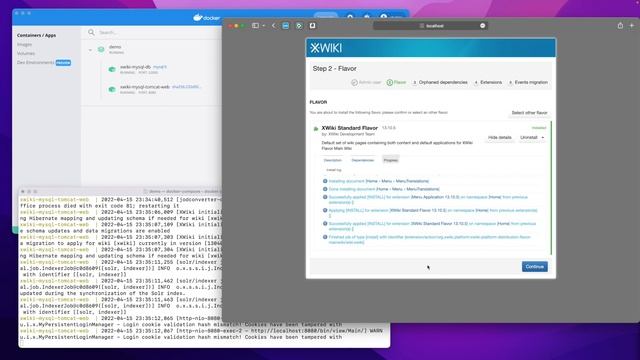The image size is (640, 360).
Task: Open a new Safari tab with plus
Action: [x=632, y=25]
